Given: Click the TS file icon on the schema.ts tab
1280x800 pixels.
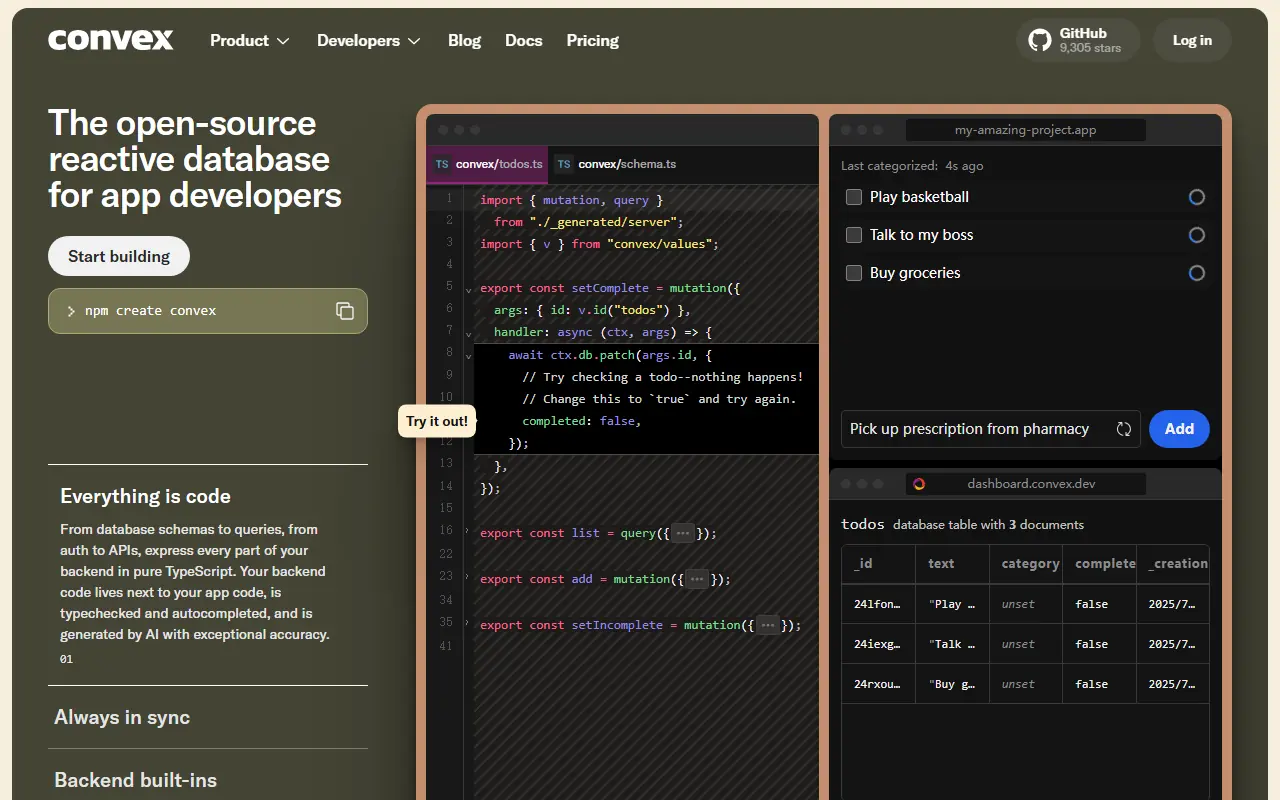Looking at the screenshot, I should (563, 163).
